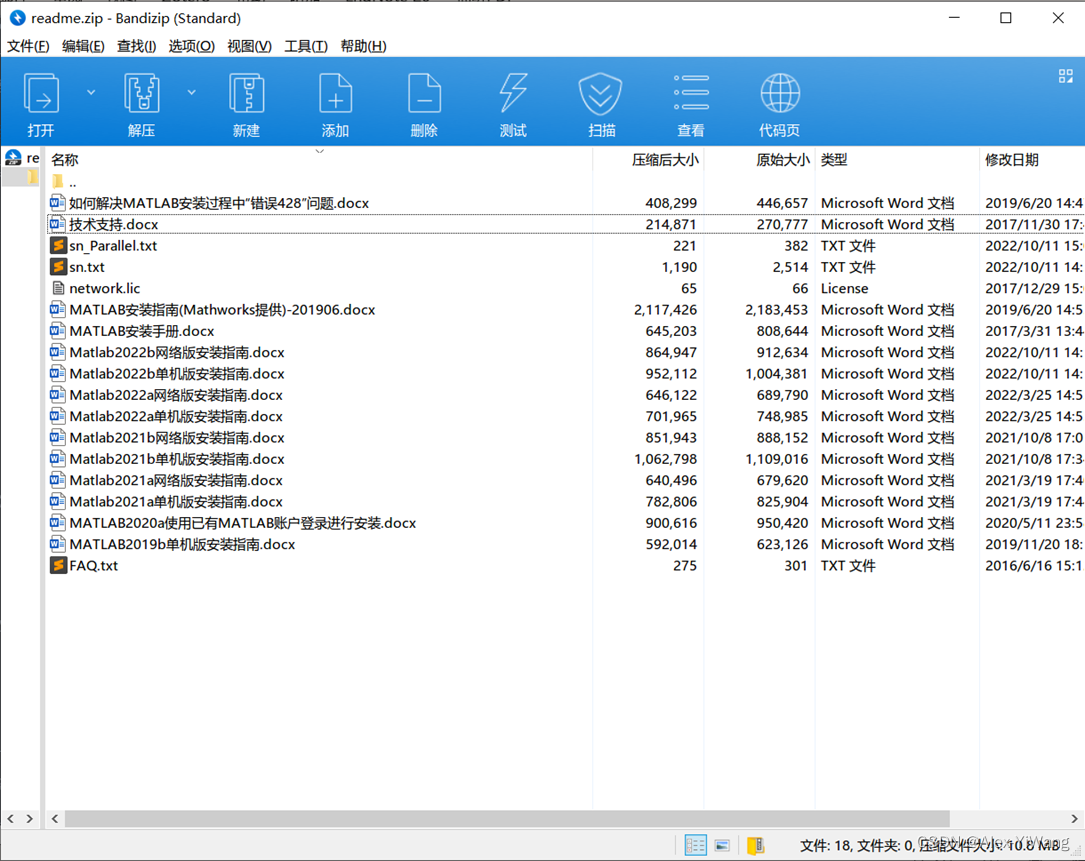The image size is (1085, 861).
Task: Select sn.txt file
Action: tap(86, 267)
